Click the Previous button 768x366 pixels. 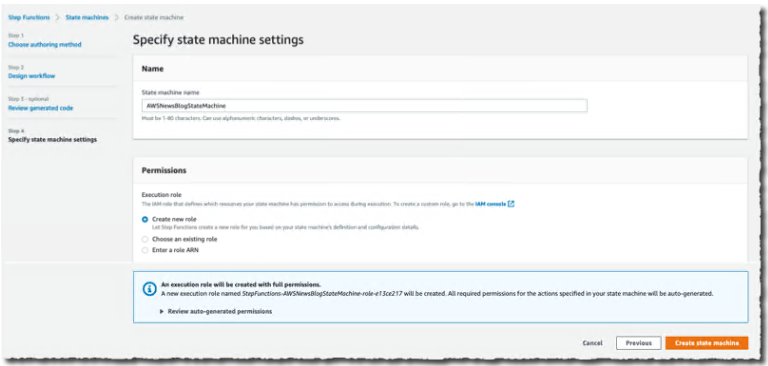(639, 343)
